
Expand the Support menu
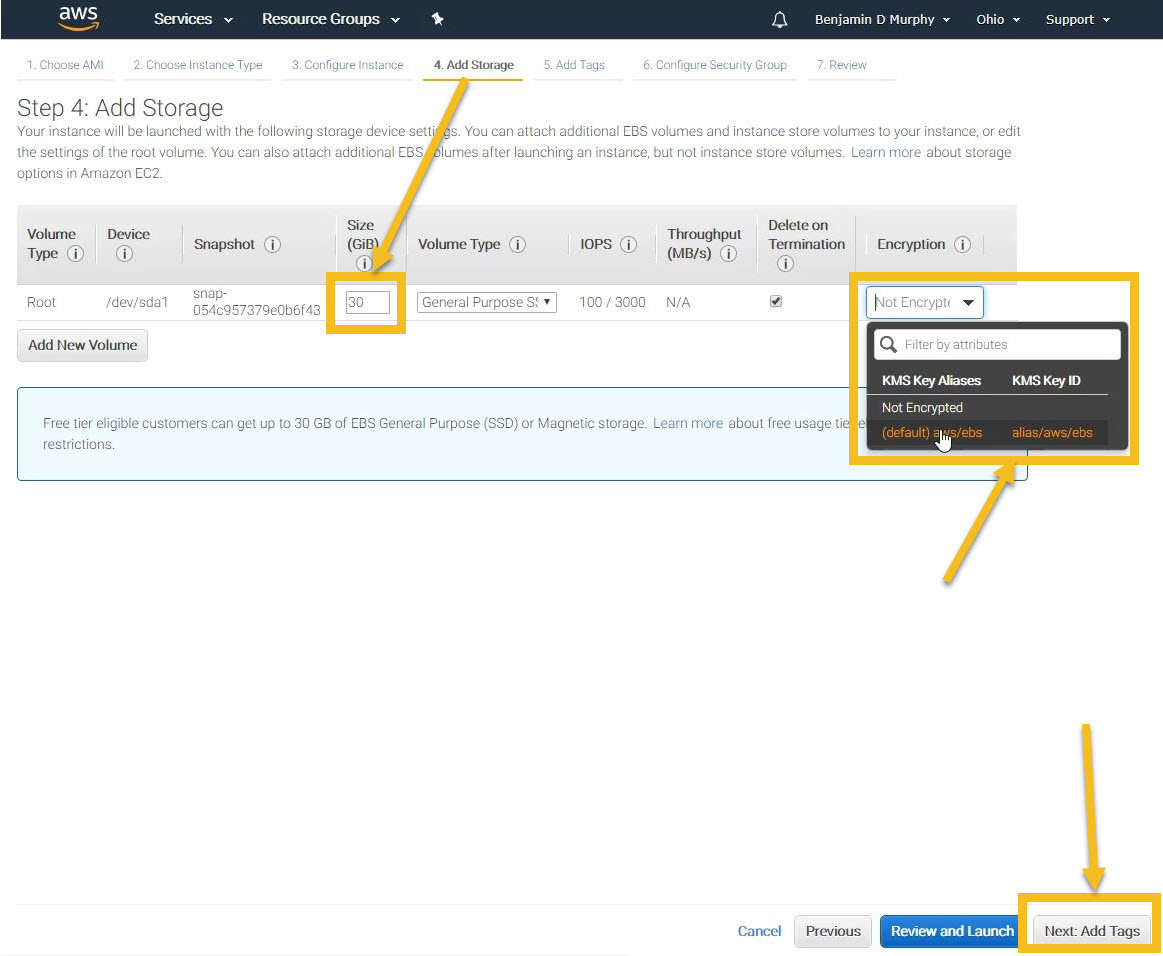pyautogui.click(x=1077, y=20)
